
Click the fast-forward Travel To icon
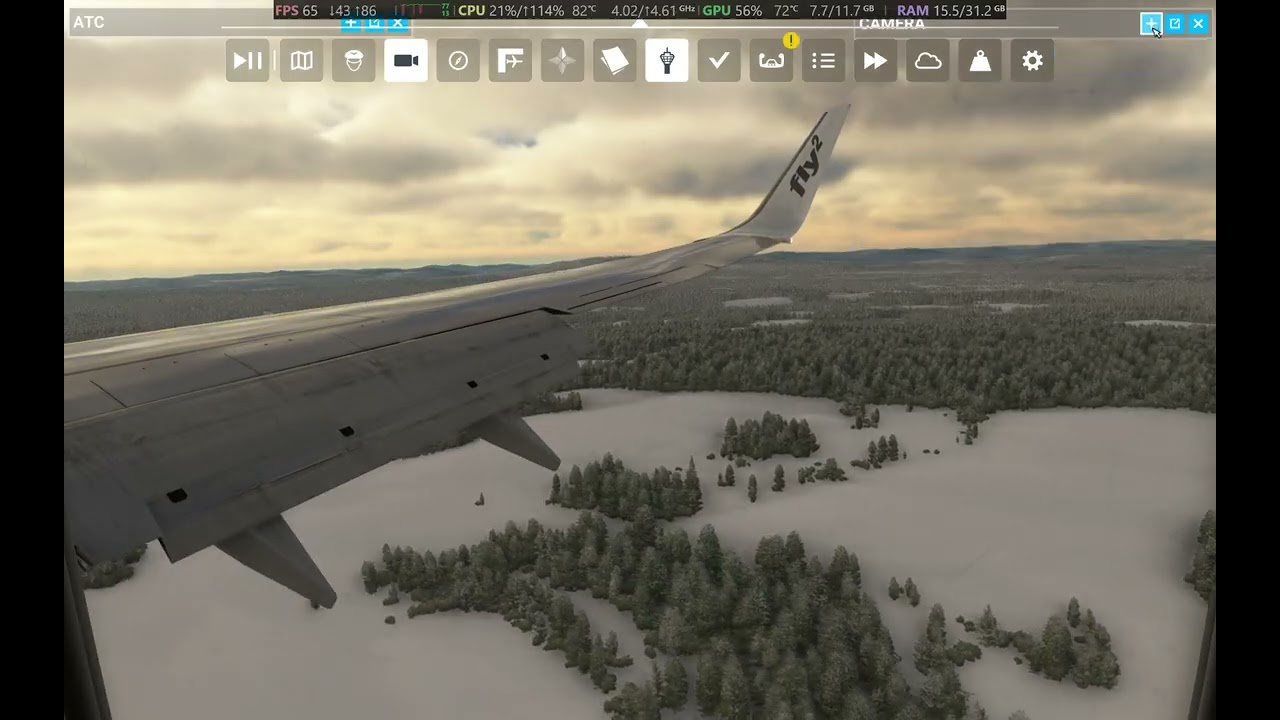(x=876, y=61)
